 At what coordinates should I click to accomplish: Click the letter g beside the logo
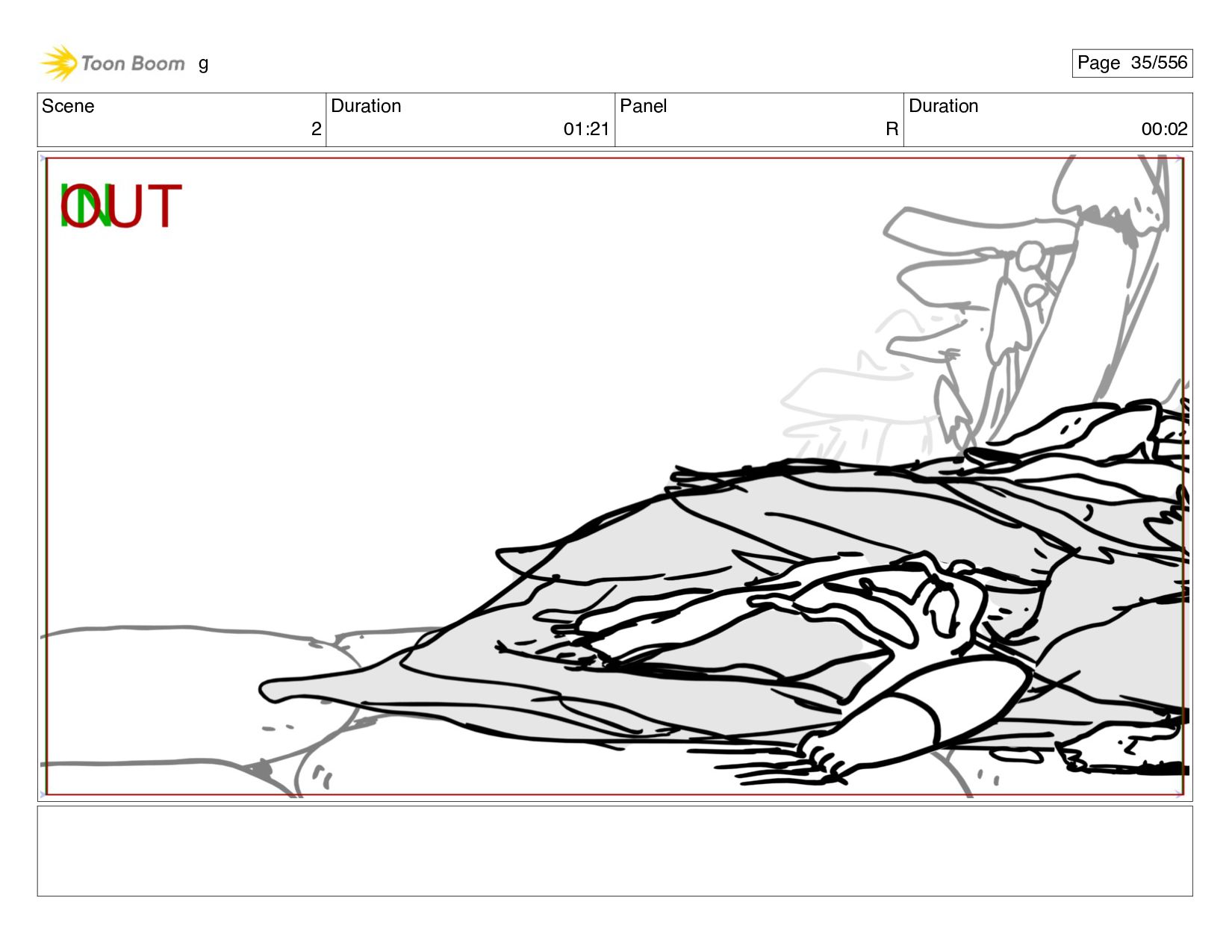point(203,64)
